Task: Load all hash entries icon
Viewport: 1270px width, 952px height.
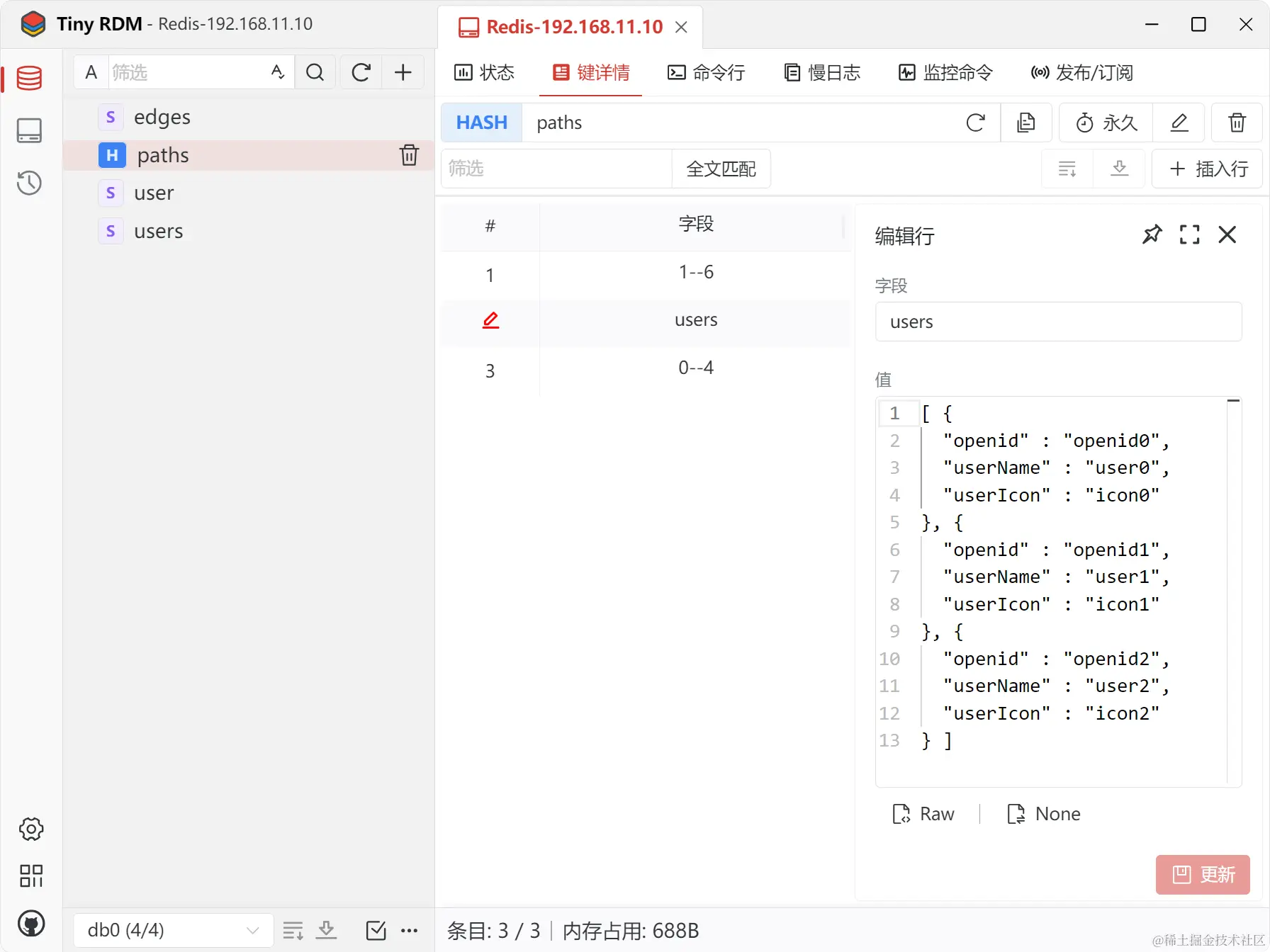Action: tap(1120, 169)
